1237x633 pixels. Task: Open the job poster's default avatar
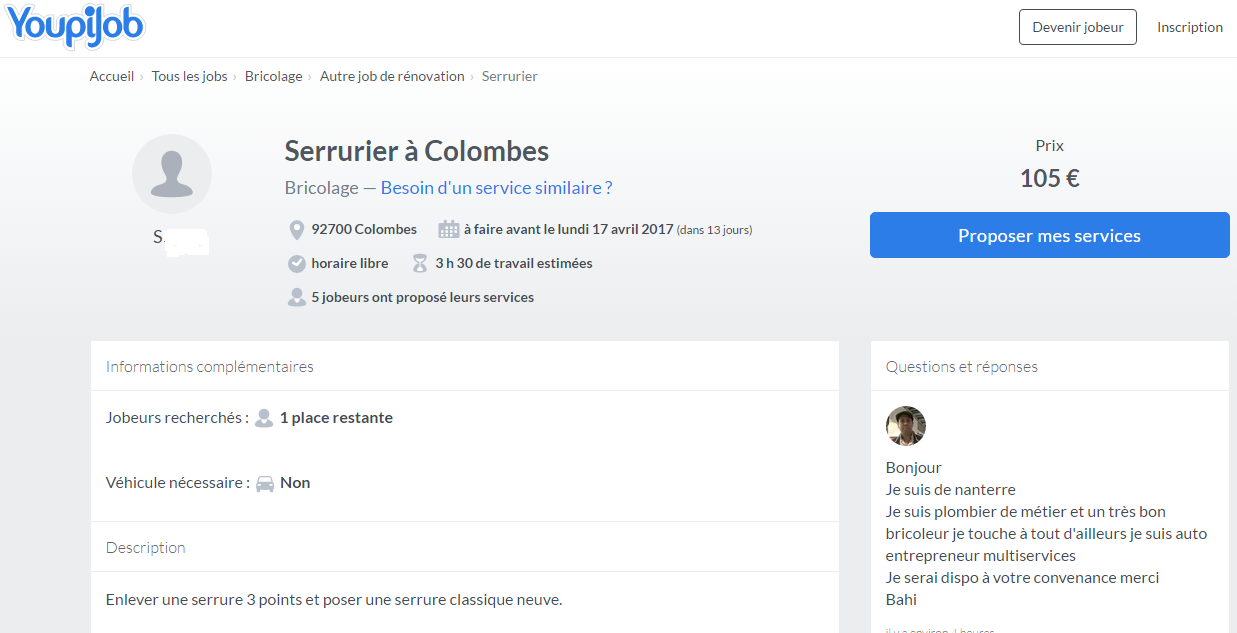[172, 174]
